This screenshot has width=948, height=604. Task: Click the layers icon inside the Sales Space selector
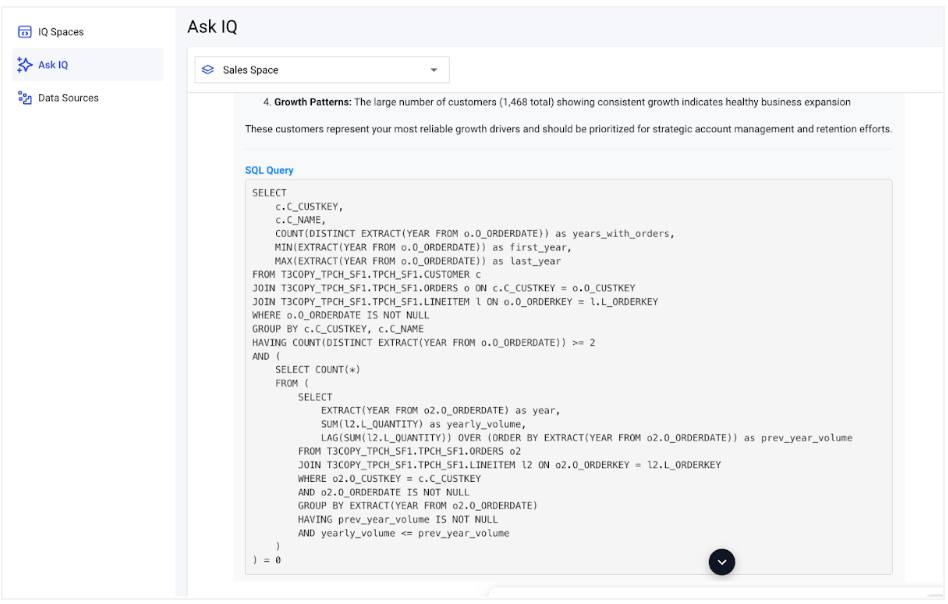[x=207, y=69]
